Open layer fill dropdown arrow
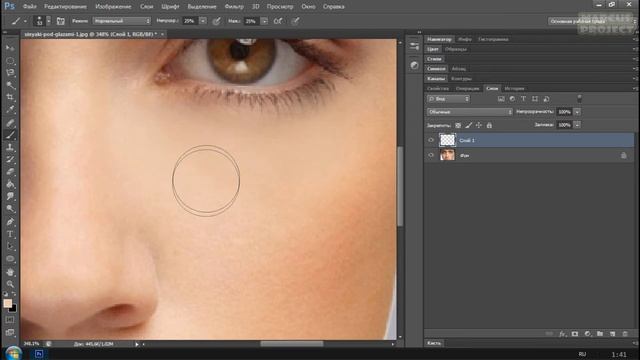Screen dimensions: 640x360 (577, 125)
